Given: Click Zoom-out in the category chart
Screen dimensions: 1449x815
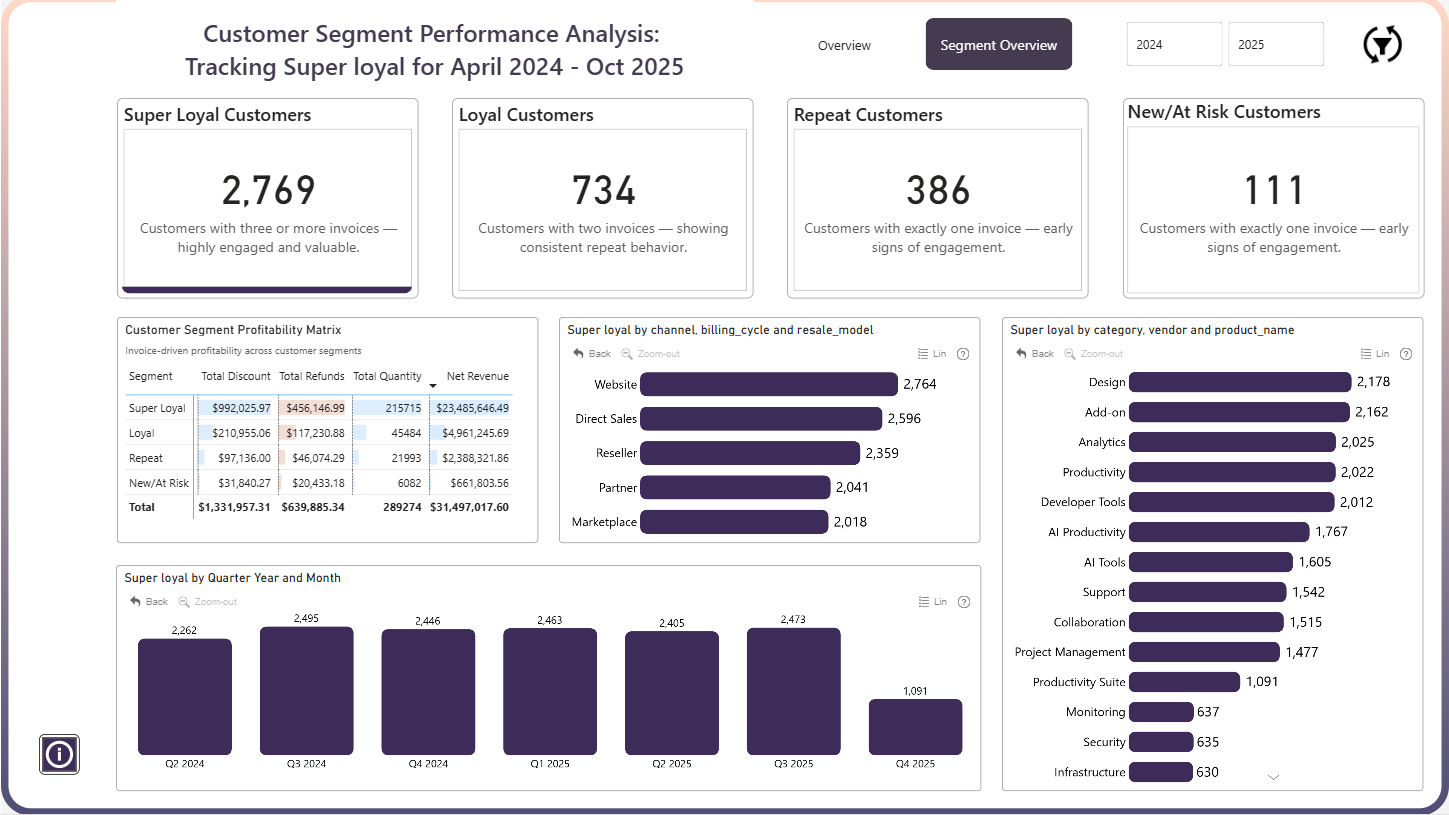Looking at the screenshot, I should (1093, 354).
